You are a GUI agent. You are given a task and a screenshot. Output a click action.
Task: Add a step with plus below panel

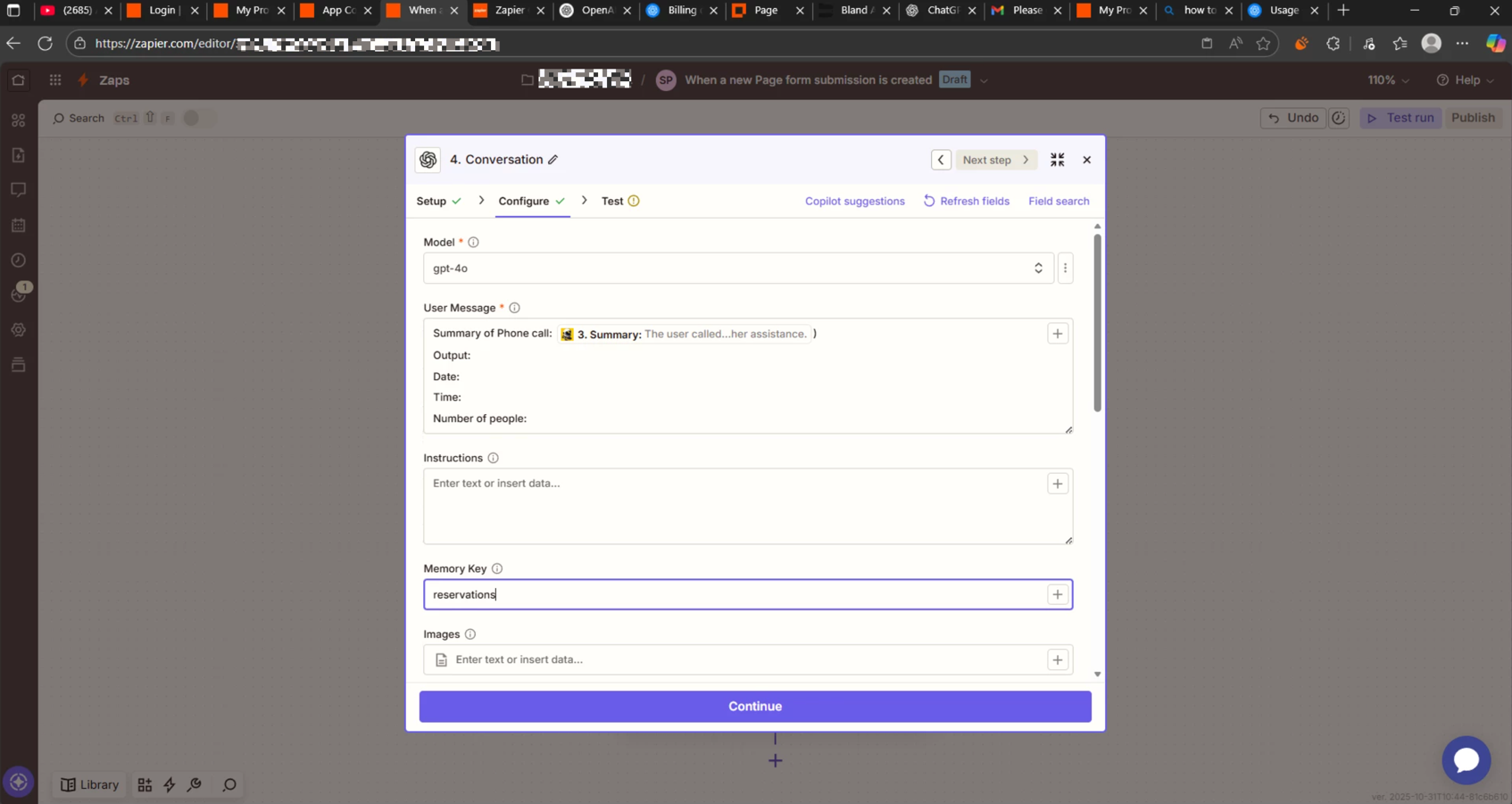coord(775,761)
